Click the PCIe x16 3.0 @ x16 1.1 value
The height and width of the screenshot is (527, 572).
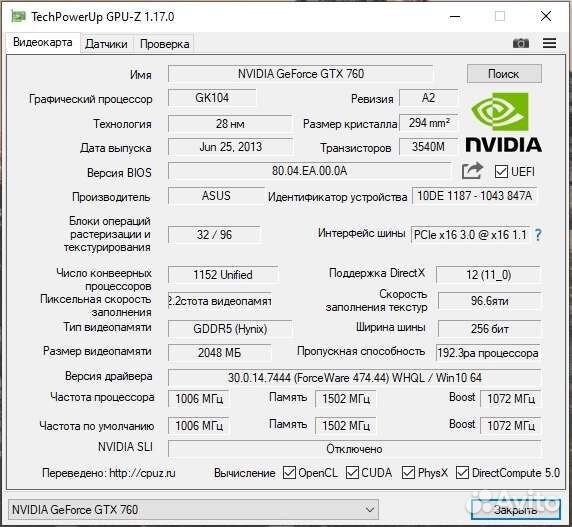point(470,235)
